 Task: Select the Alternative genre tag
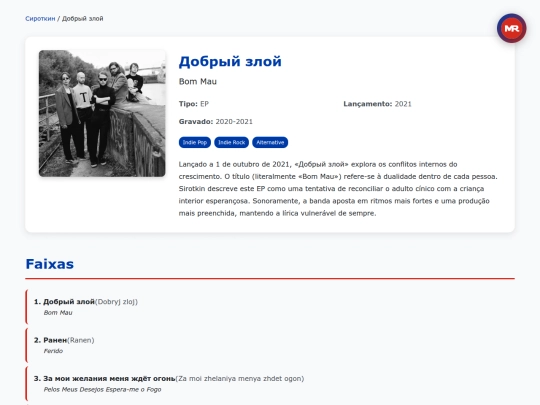click(x=270, y=142)
